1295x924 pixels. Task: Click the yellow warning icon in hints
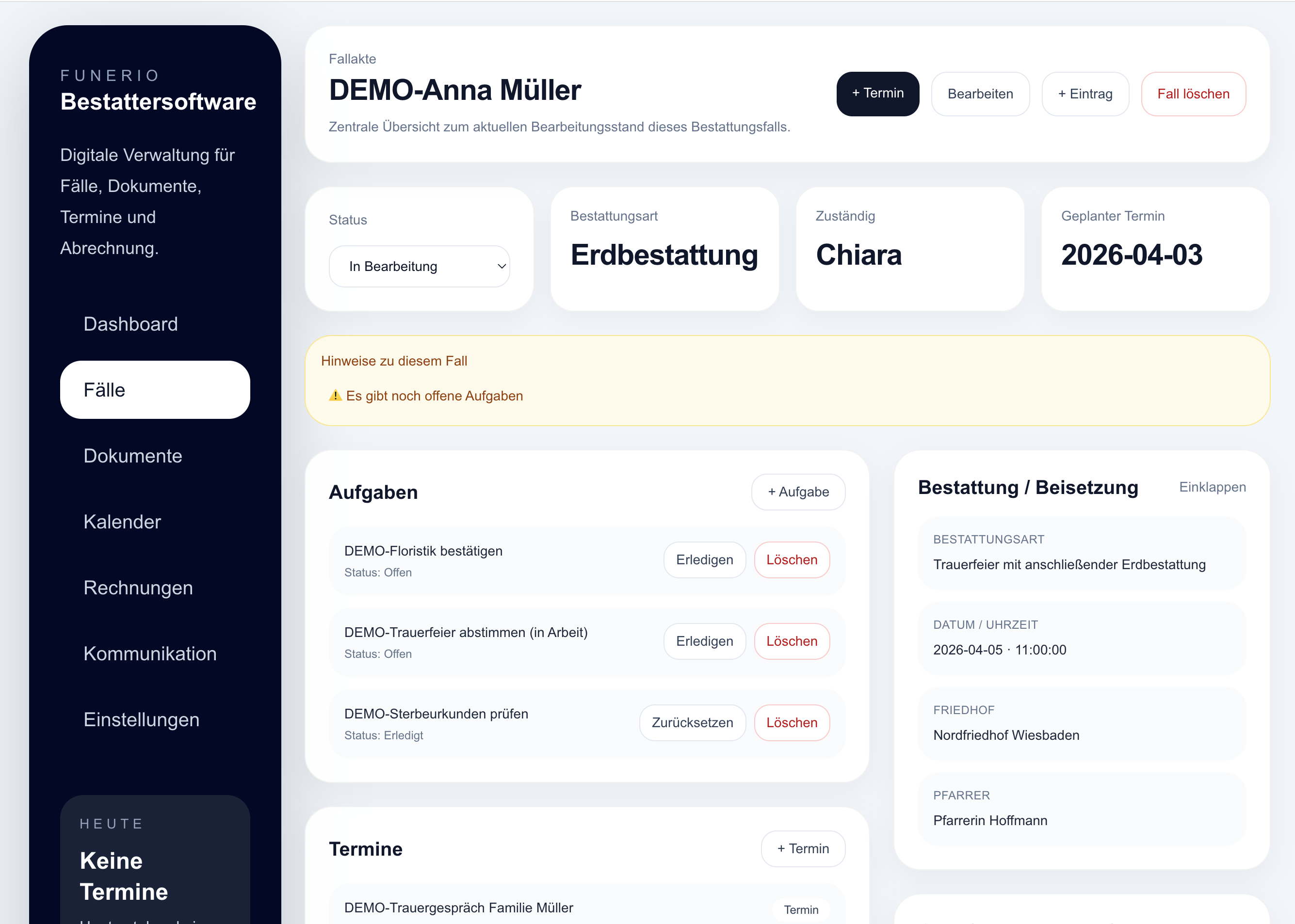[x=335, y=396]
